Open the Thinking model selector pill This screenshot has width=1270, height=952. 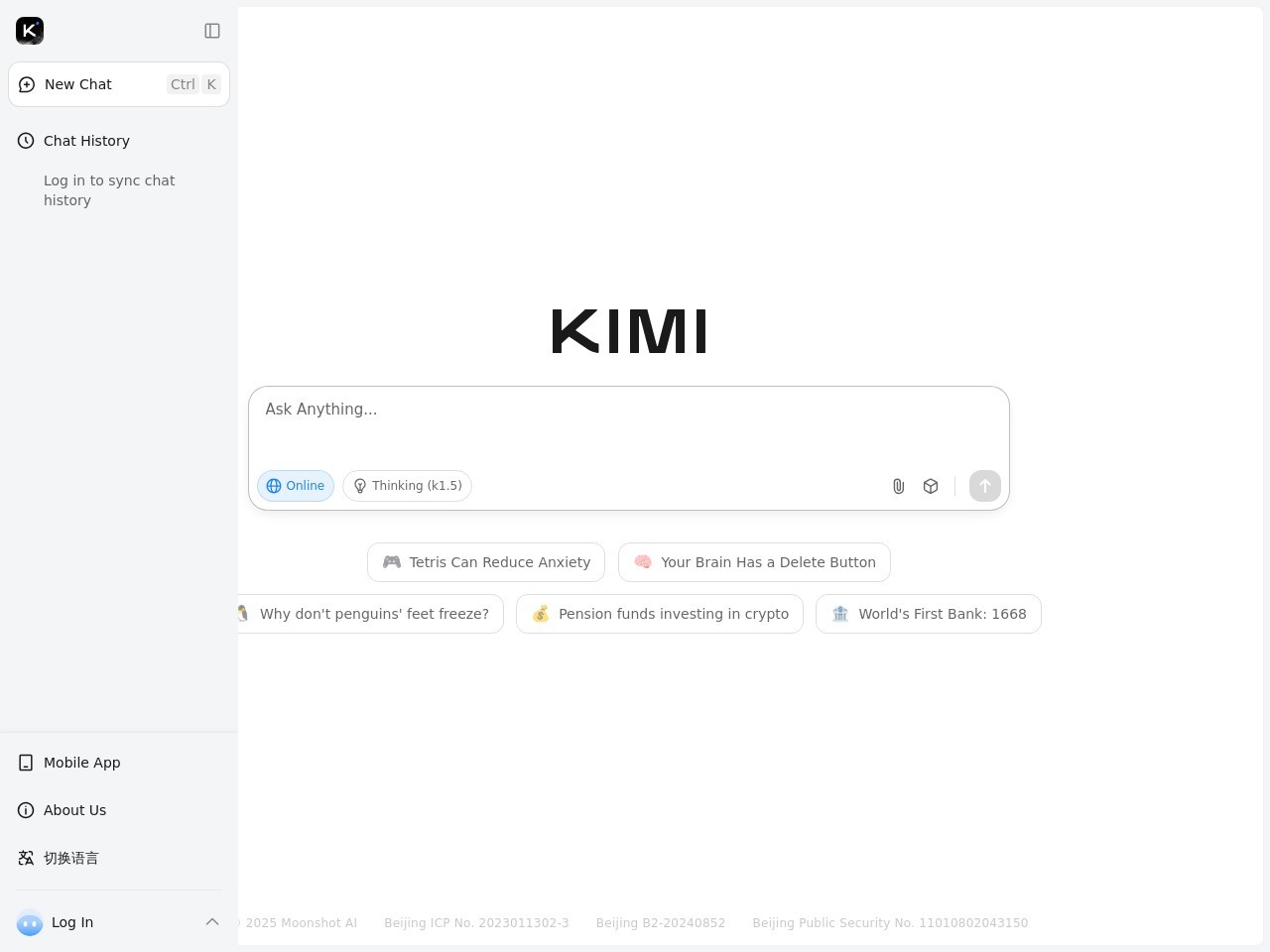(x=407, y=486)
